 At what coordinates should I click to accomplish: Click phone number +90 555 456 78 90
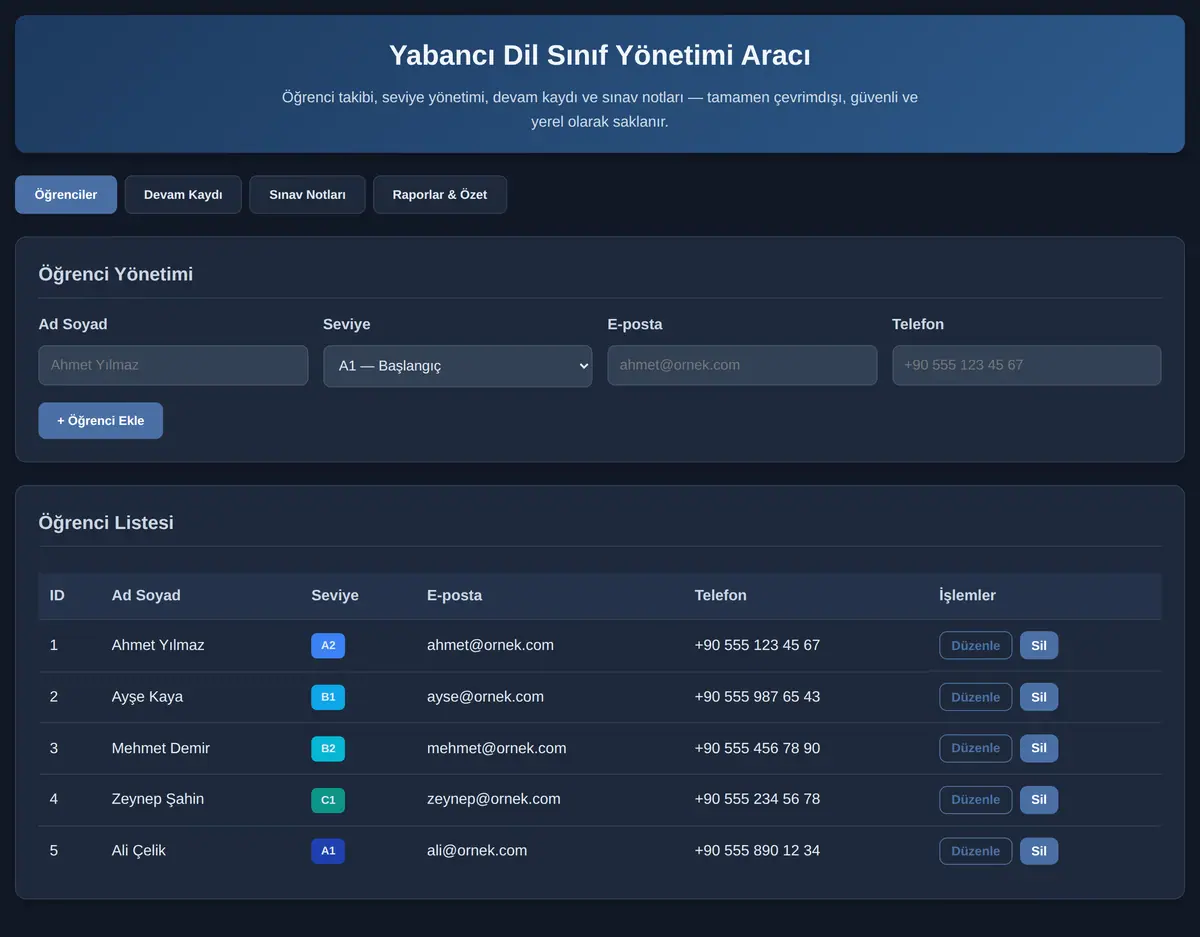(x=757, y=748)
